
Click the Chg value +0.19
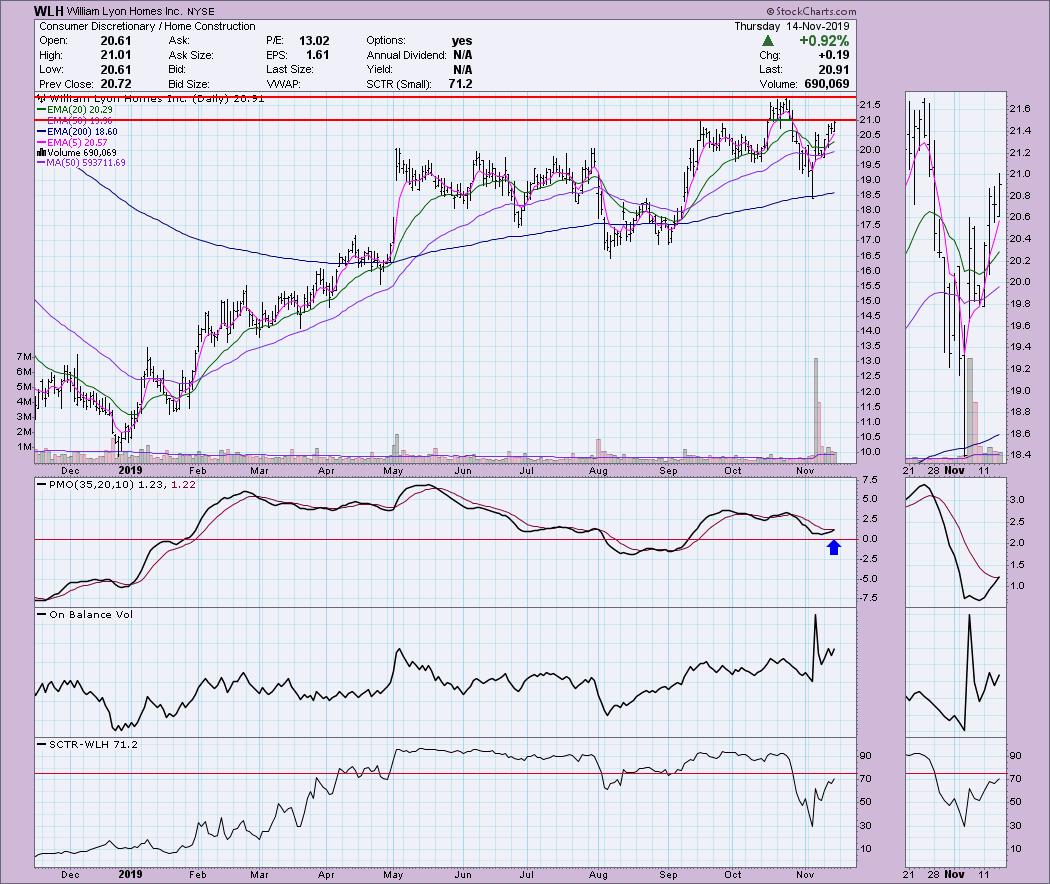tap(834, 56)
